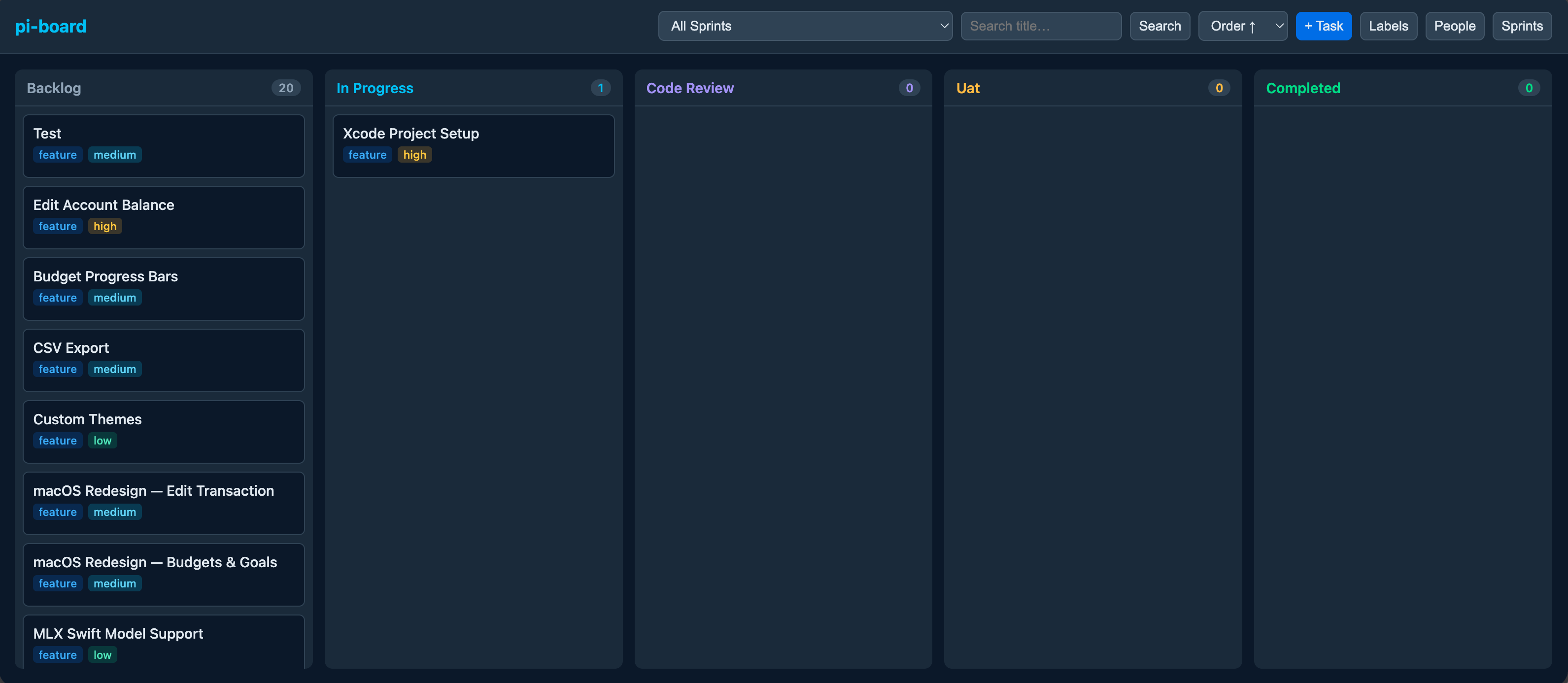Screen dimensions: 1568x683
Task: Open the Sprints manager
Action: pyautogui.click(x=1522, y=26)
